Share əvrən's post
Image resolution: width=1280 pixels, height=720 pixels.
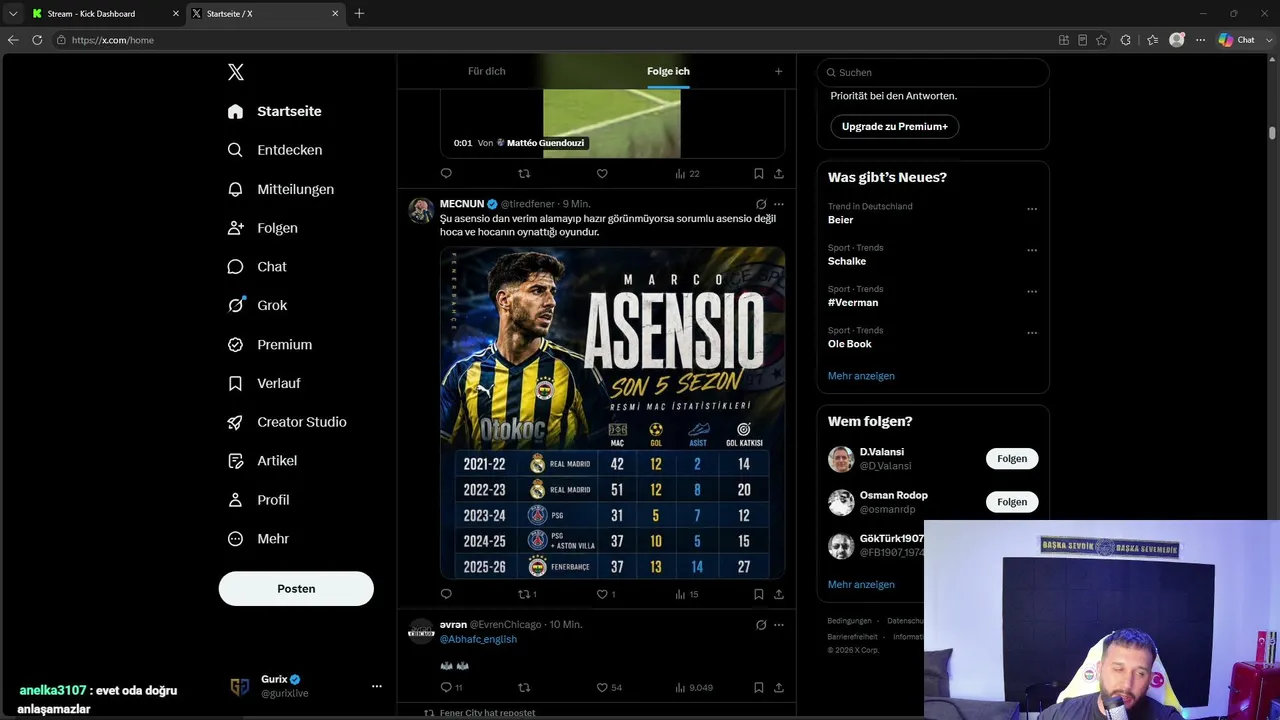tap(779, 688)
